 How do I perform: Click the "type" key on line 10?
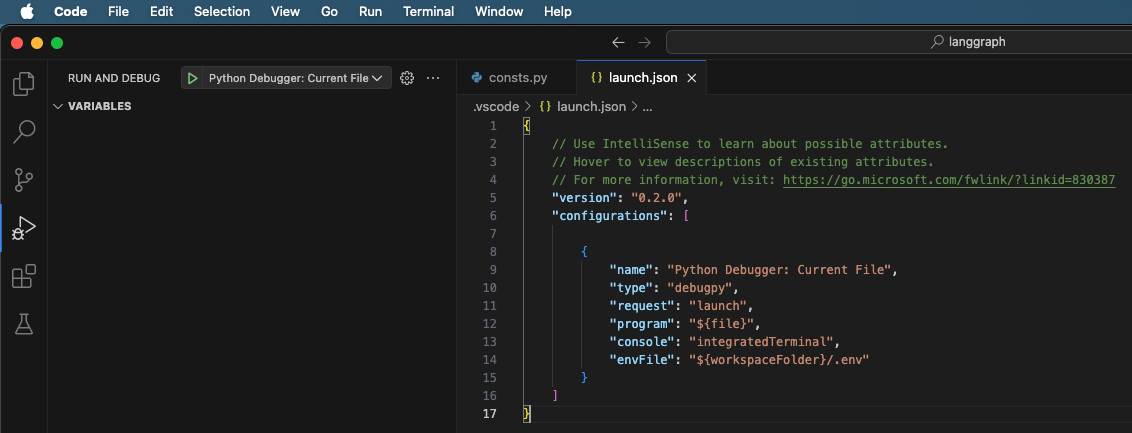click(x=631, y=288)
